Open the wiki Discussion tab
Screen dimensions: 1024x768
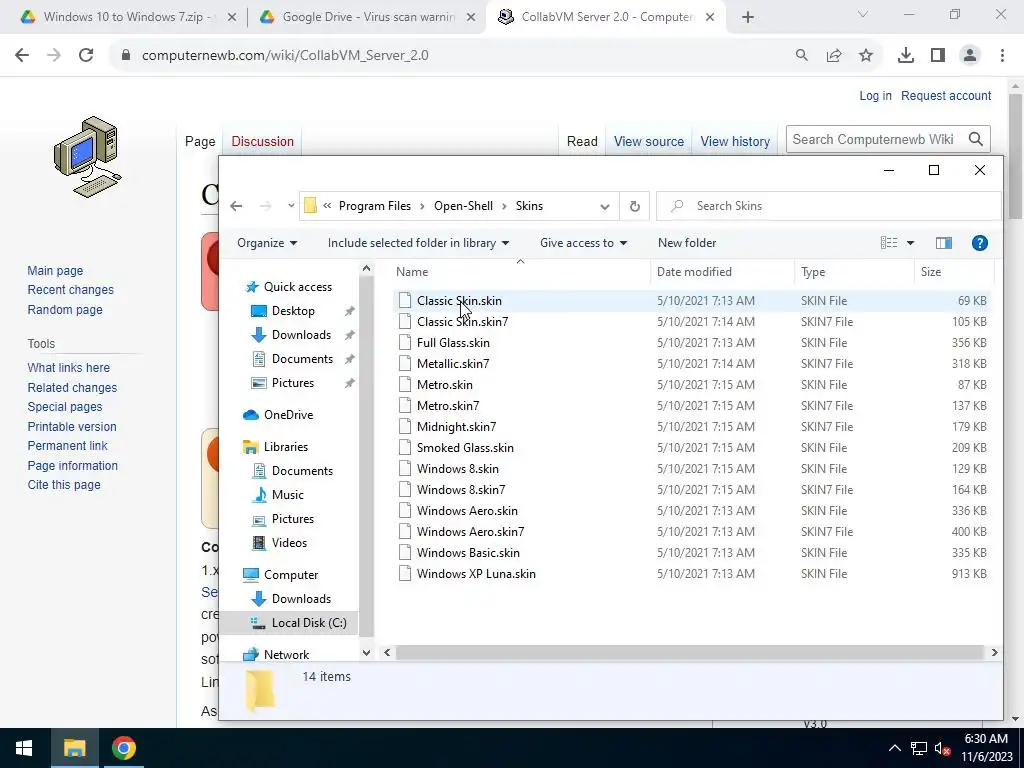point(263,141)
